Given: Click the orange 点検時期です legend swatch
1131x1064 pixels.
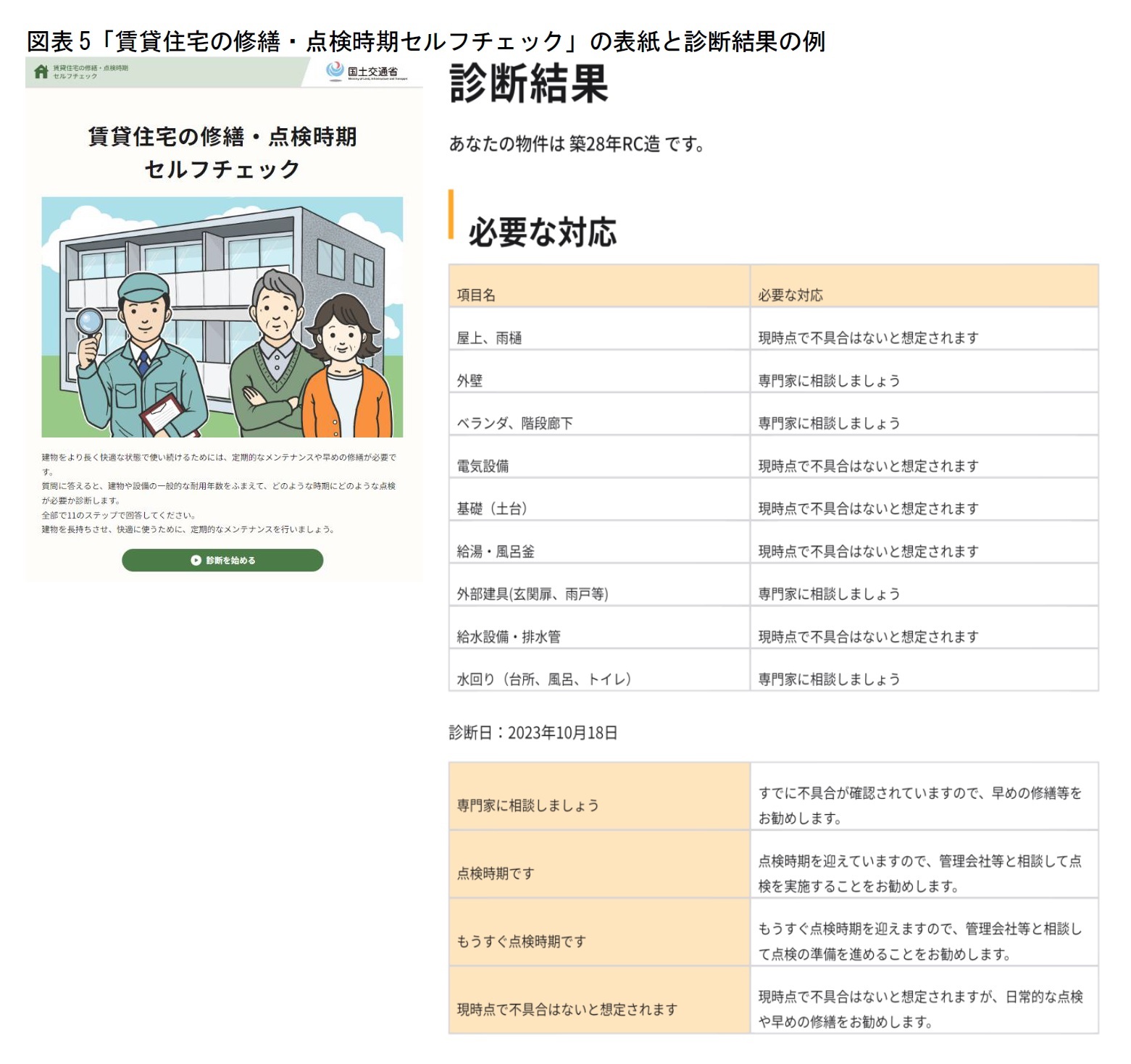Looking at the screenshot, I should (599, 865).
